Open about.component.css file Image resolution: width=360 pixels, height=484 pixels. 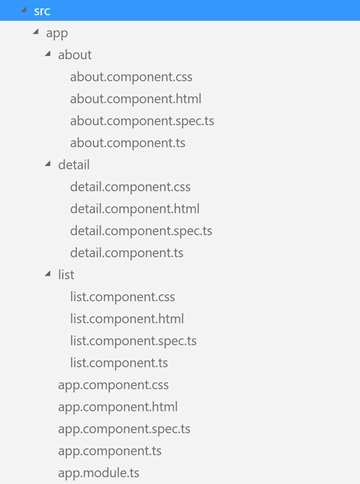(x=131, y=77)
